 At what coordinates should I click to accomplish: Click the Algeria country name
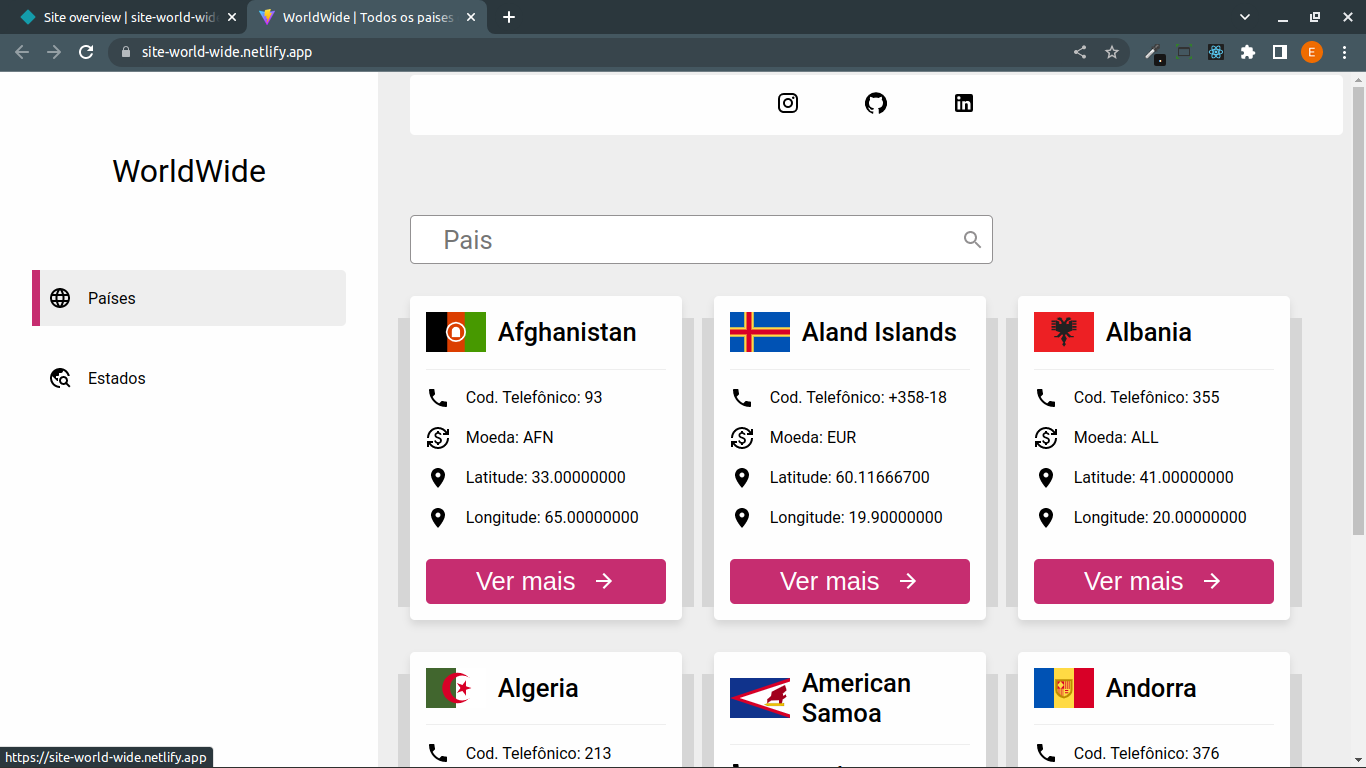(x=538, y=688)
